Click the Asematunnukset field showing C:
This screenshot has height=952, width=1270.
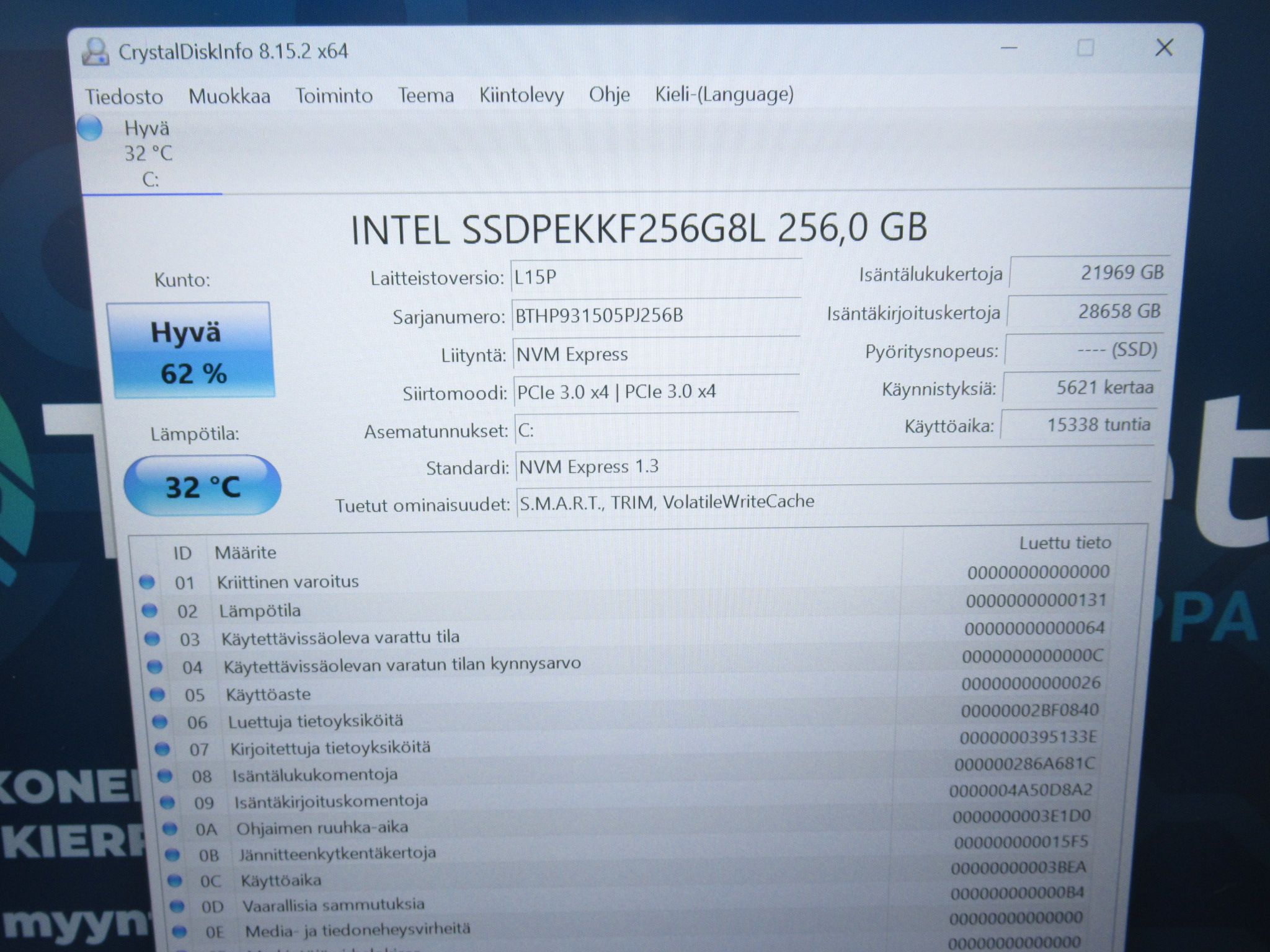pyautogui.click(x=657, y=430)
